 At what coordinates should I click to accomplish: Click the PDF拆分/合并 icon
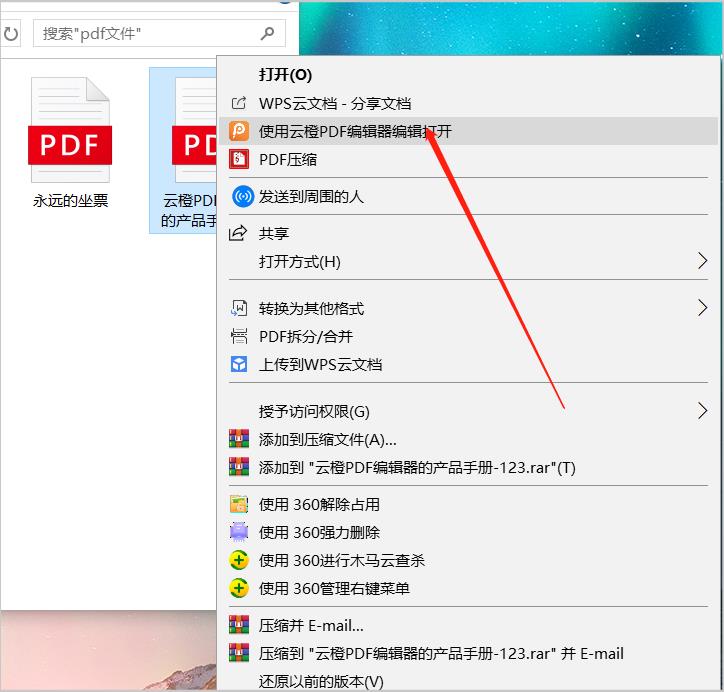click(x=239, y=336)
